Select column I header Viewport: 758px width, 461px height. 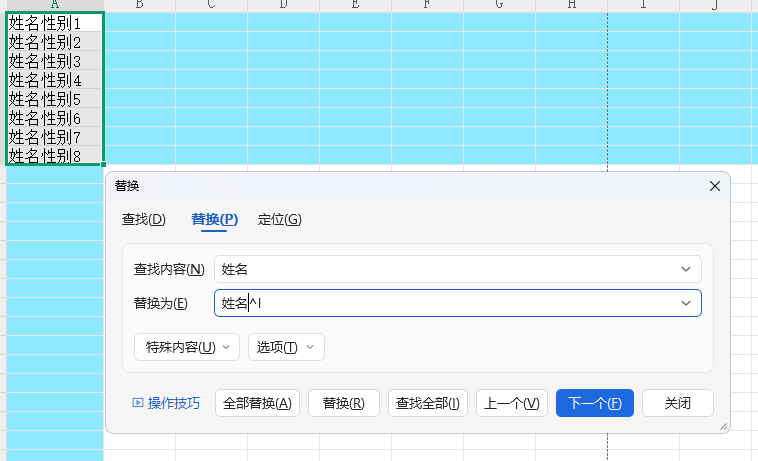click(643, 5)
